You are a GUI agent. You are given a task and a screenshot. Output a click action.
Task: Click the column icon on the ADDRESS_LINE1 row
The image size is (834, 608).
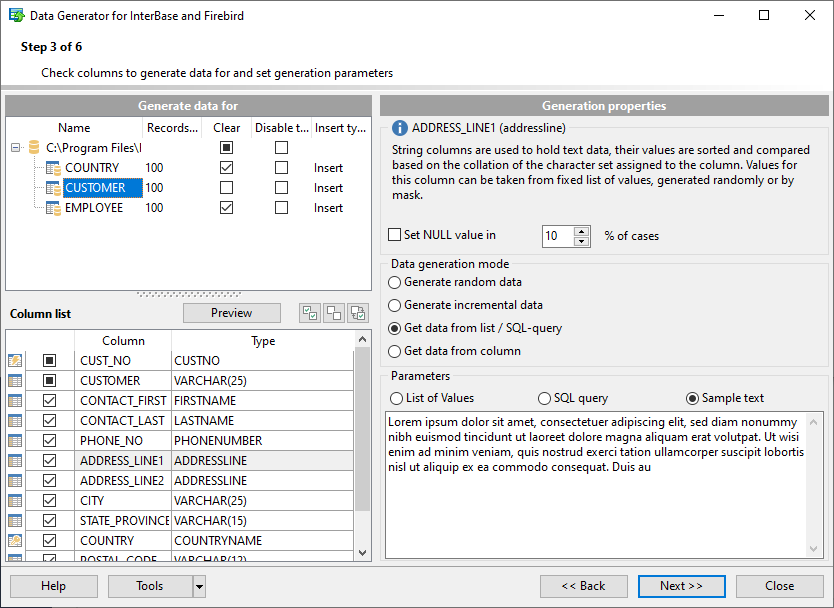[x=15, y=461]
